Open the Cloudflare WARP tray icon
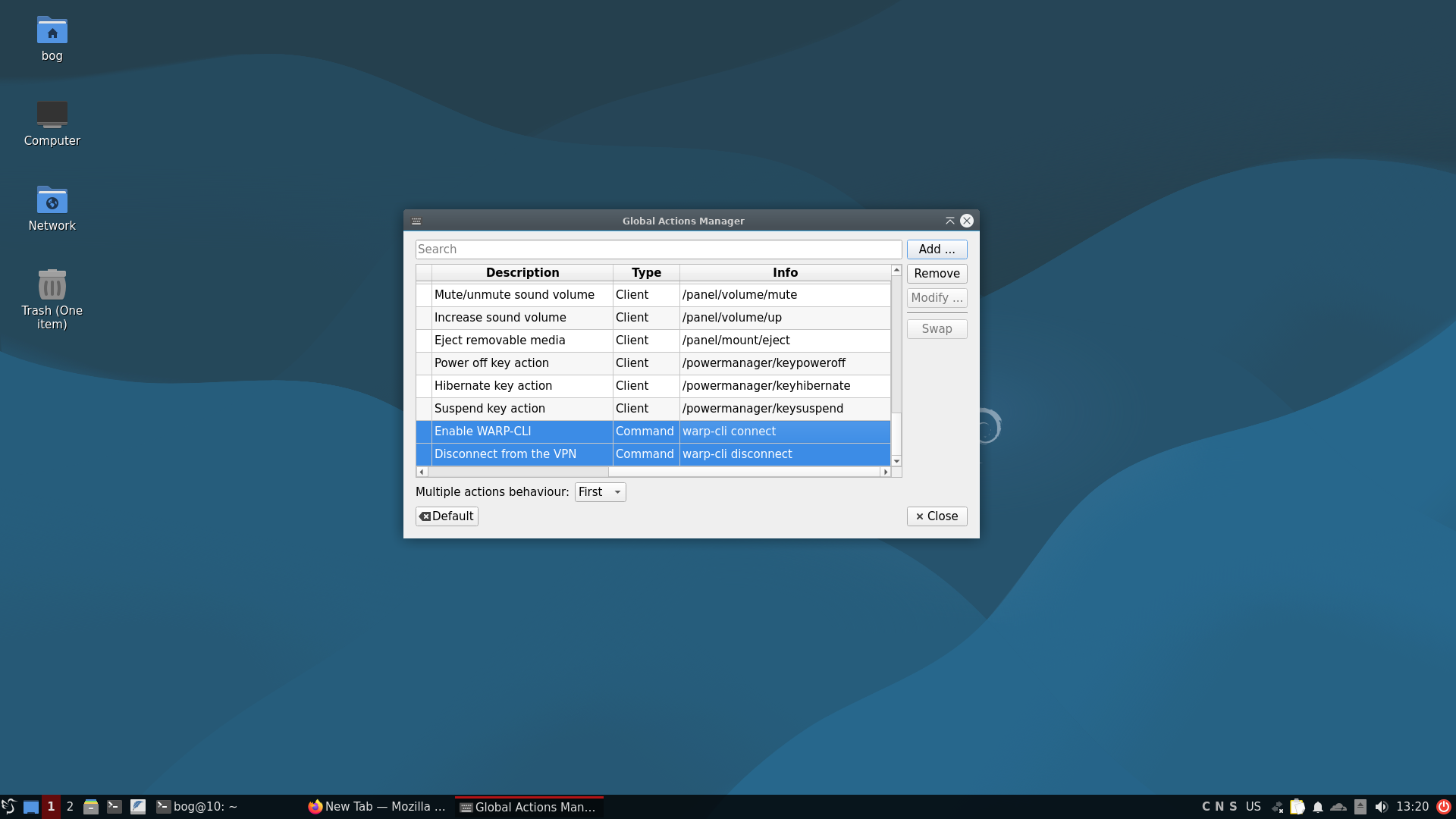The image size is (1456, 819). tap(1337, 806)
